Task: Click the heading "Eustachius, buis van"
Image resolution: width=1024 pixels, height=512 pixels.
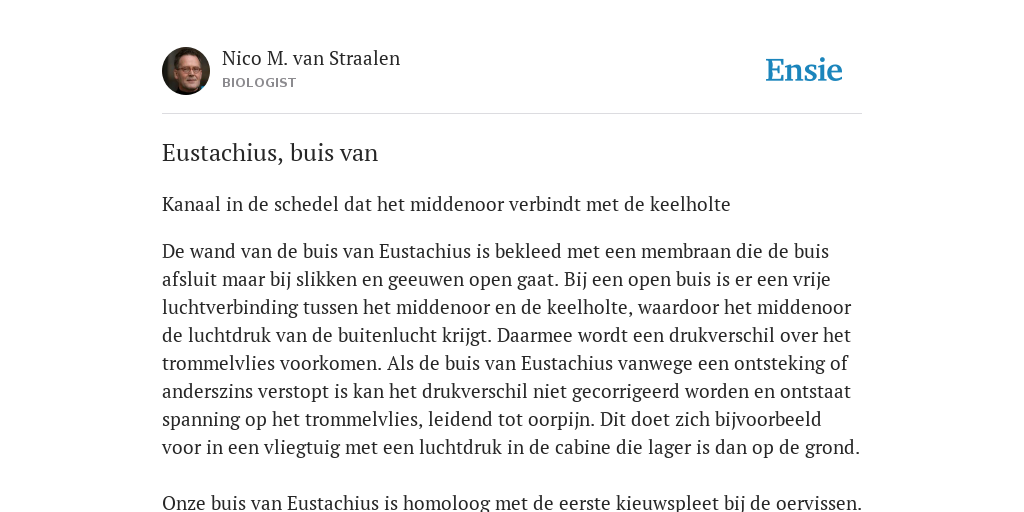Action: coord(270,153)
